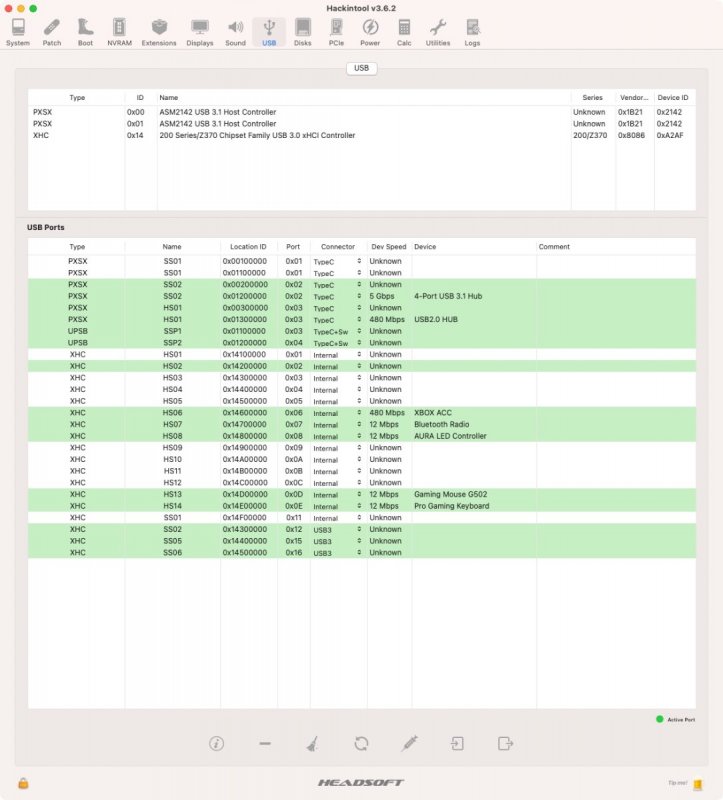Click the circular refresh icon
The height and width of the screenshot is (800, 723).
pos(361,743)
